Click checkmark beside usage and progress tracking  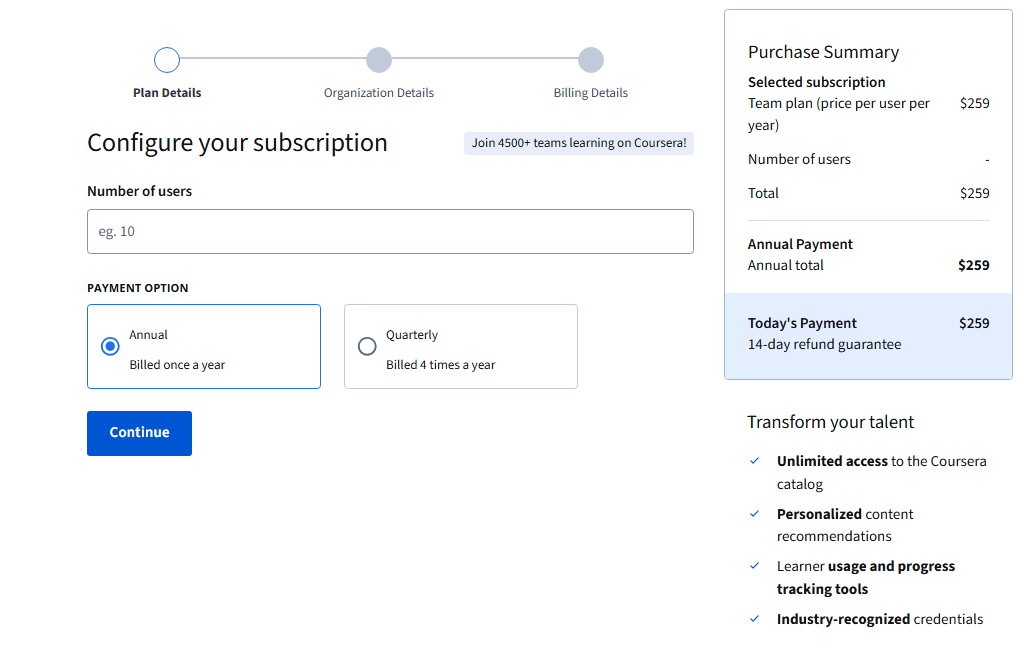click(x=755, y=566)
